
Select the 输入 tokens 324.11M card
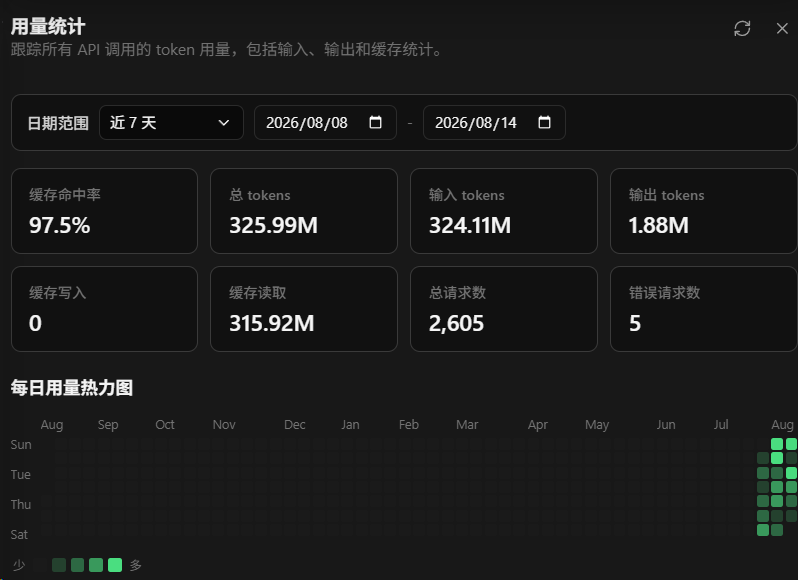(504, 211)
